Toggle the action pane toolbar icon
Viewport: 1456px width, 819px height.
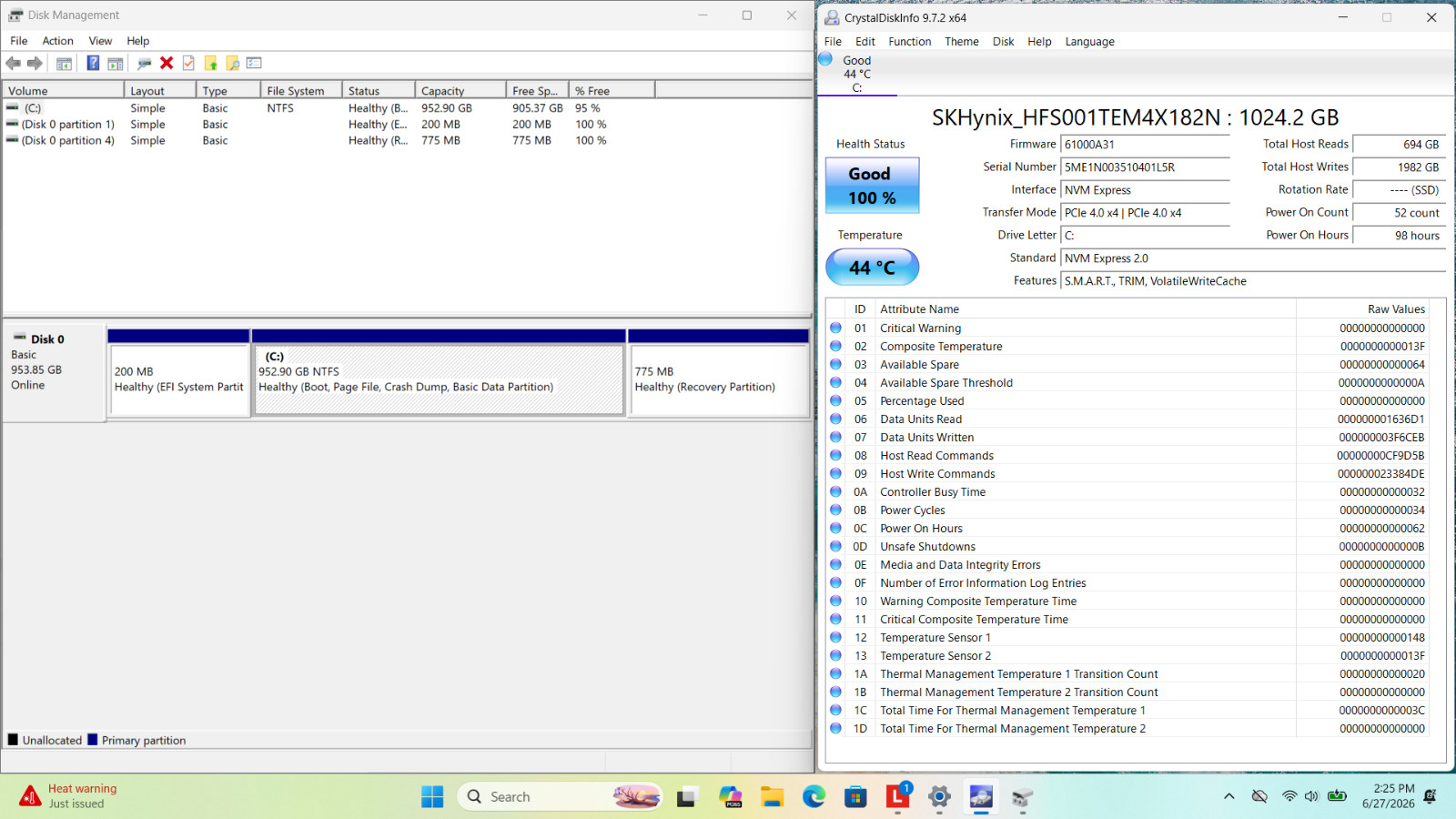116,64
